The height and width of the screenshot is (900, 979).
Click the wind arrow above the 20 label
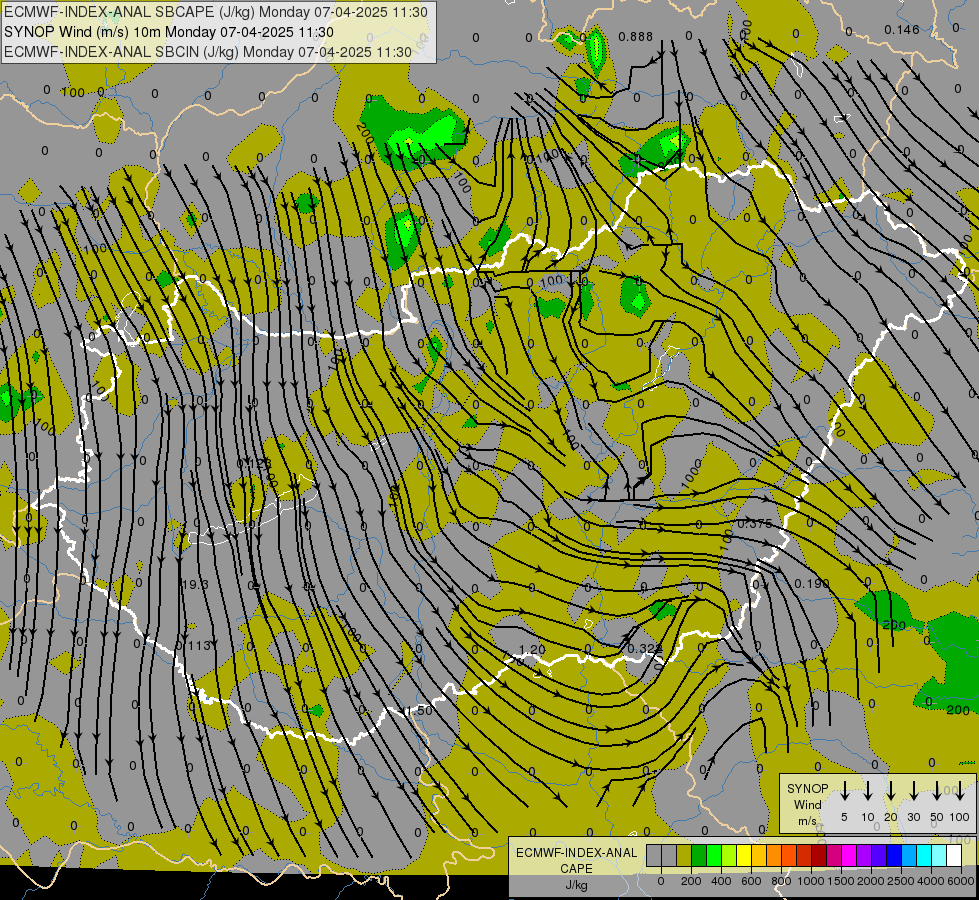tap(891, 791)
